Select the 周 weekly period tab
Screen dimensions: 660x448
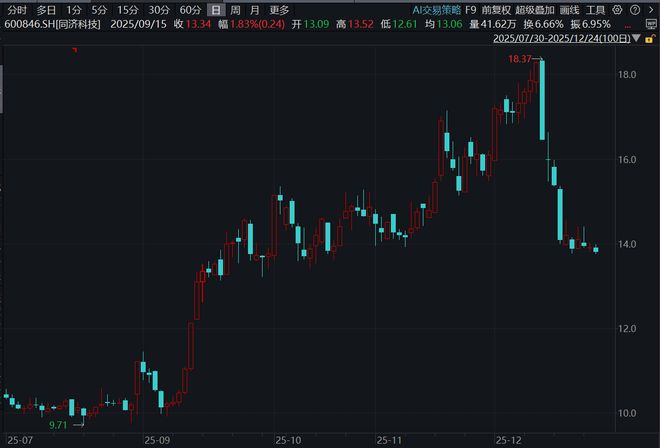(235, 10)
